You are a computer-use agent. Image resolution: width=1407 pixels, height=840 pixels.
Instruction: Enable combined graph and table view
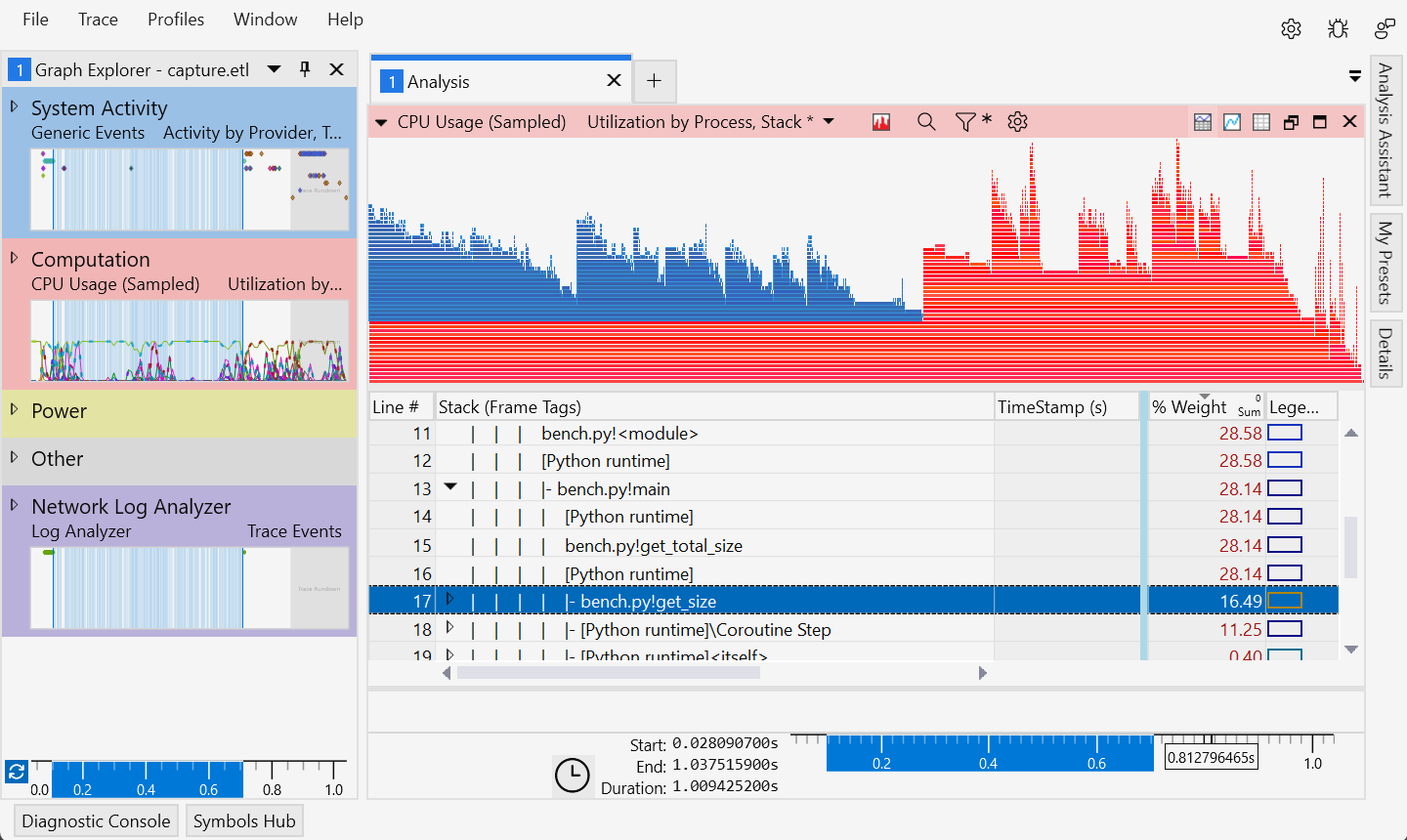1202,121
